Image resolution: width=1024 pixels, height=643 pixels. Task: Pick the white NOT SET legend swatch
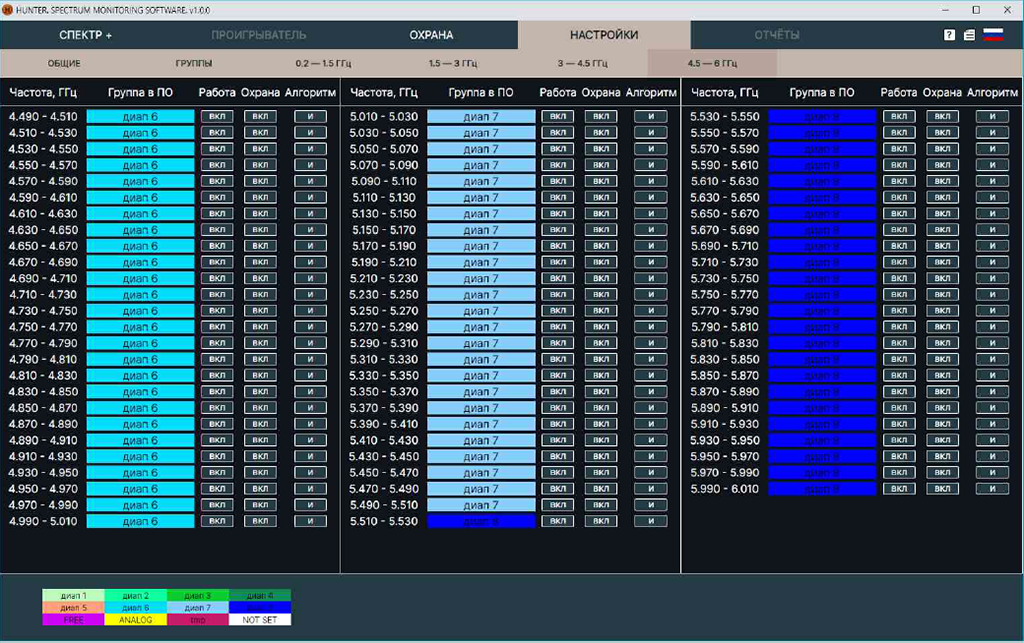260,619
